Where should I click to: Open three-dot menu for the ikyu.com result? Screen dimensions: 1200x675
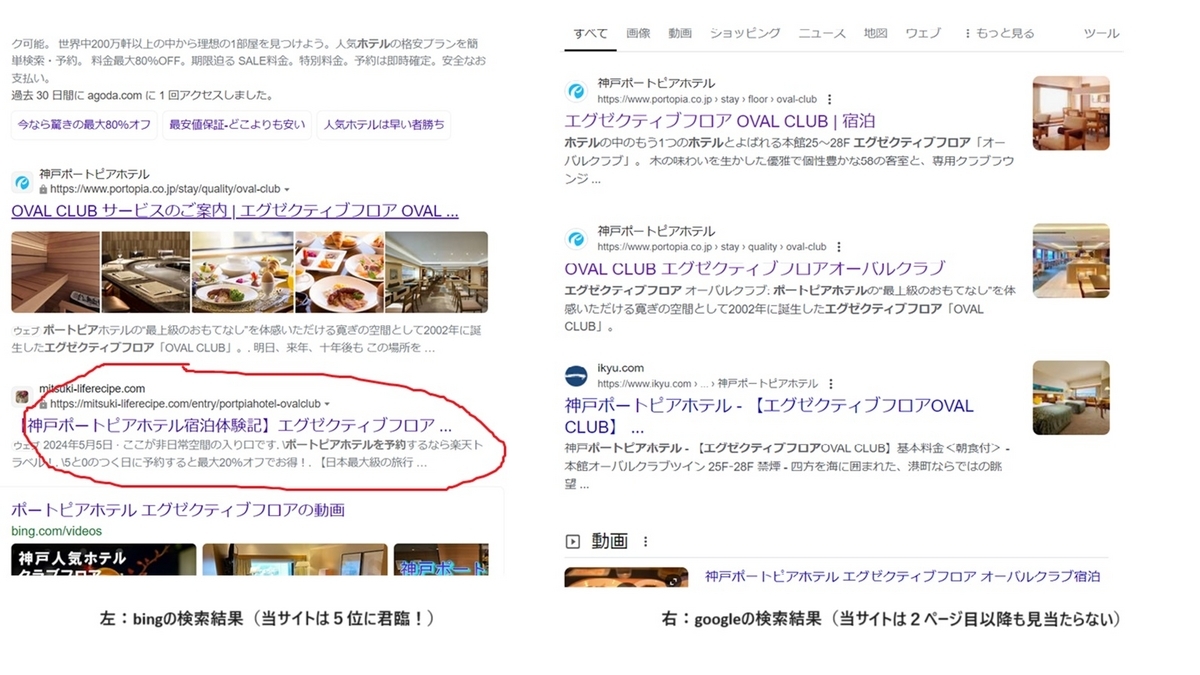(831, 384)
